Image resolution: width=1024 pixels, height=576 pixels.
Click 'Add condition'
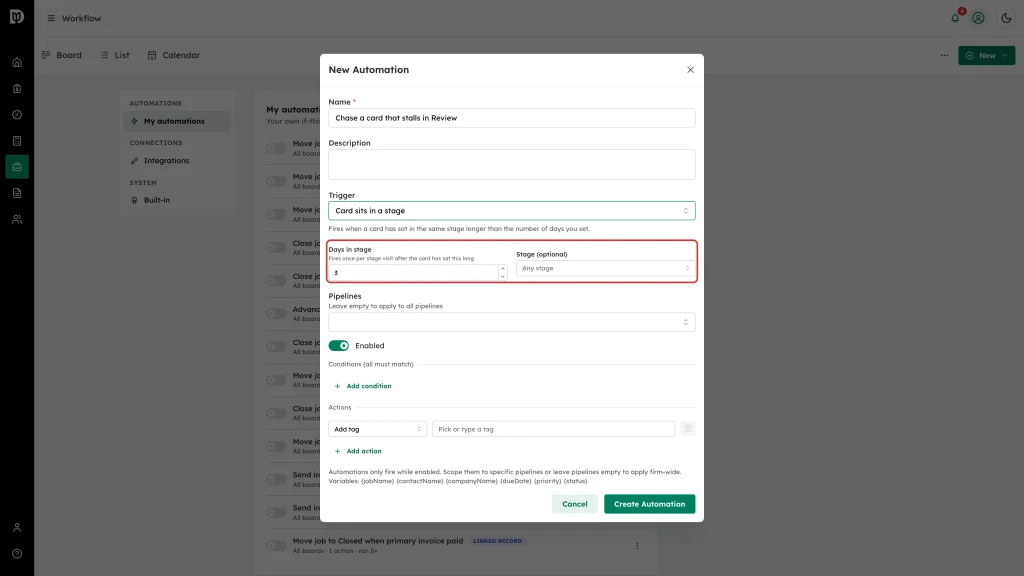point(363,386)
